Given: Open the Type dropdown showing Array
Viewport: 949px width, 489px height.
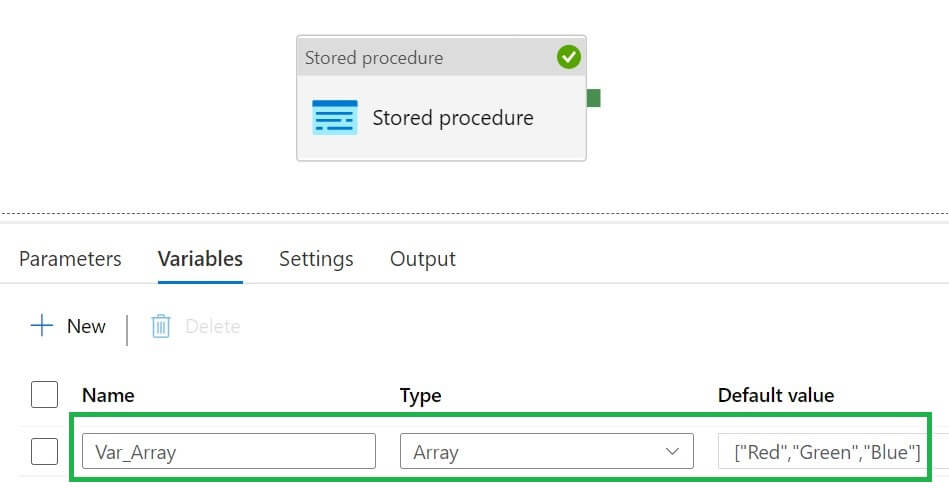Looking at the screenshot, I should click(546, 452).
